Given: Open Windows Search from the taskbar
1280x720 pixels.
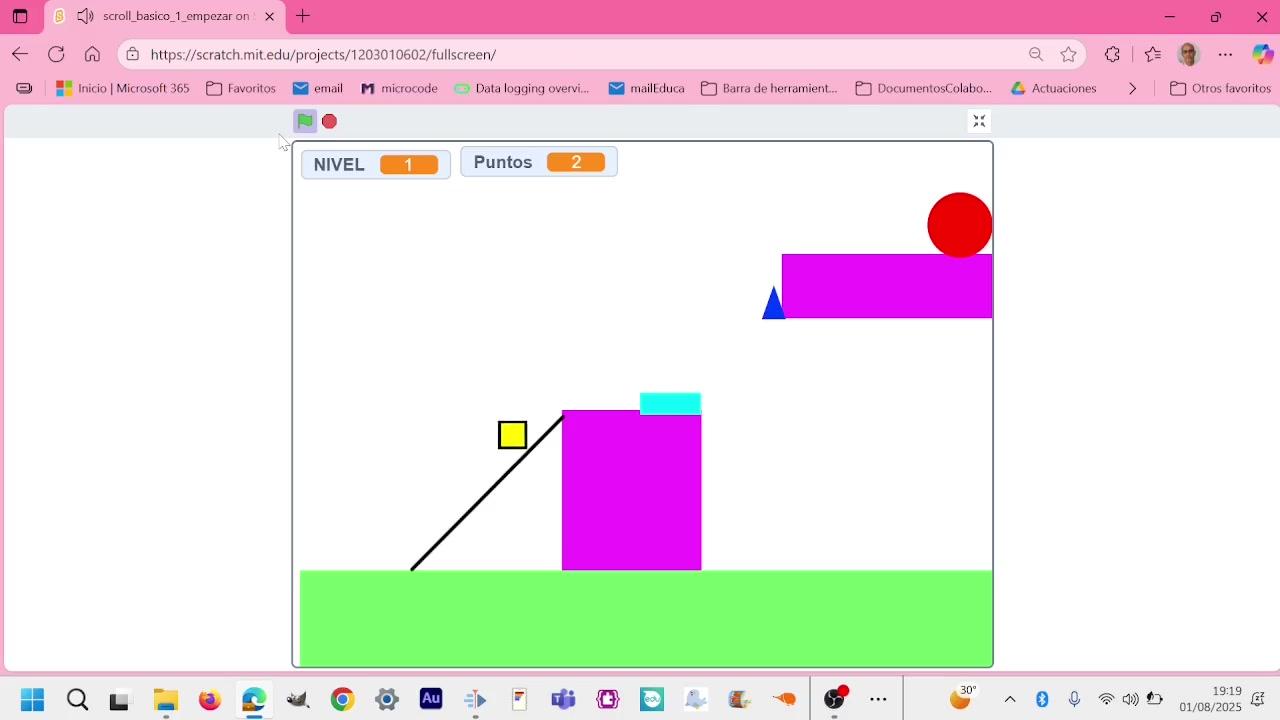Looking at the screenshot, I should coord(77,699).
